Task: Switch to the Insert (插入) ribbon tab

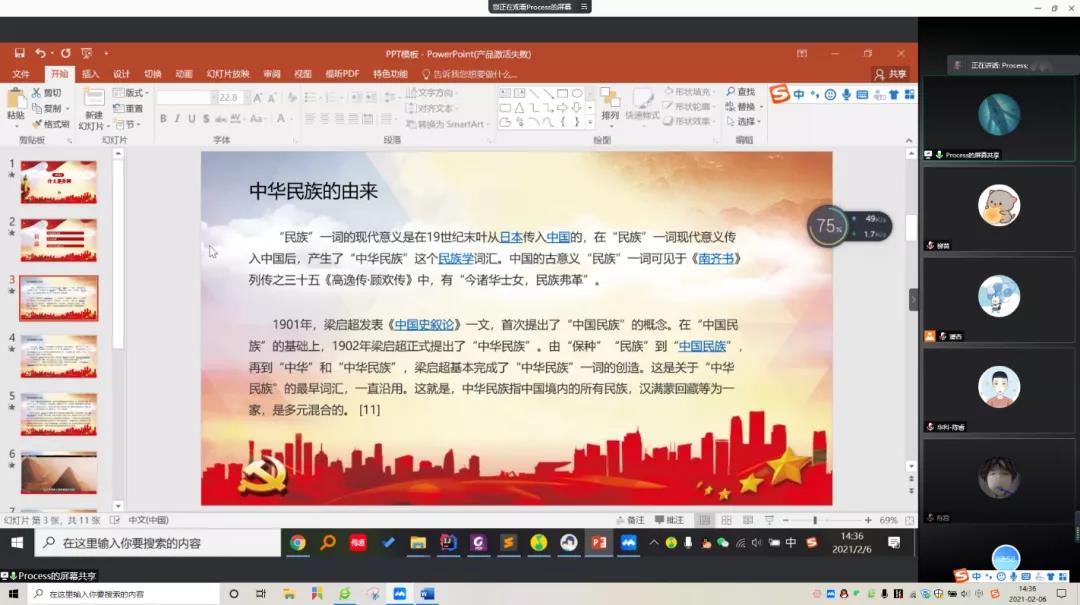Action: pos(90,74)
